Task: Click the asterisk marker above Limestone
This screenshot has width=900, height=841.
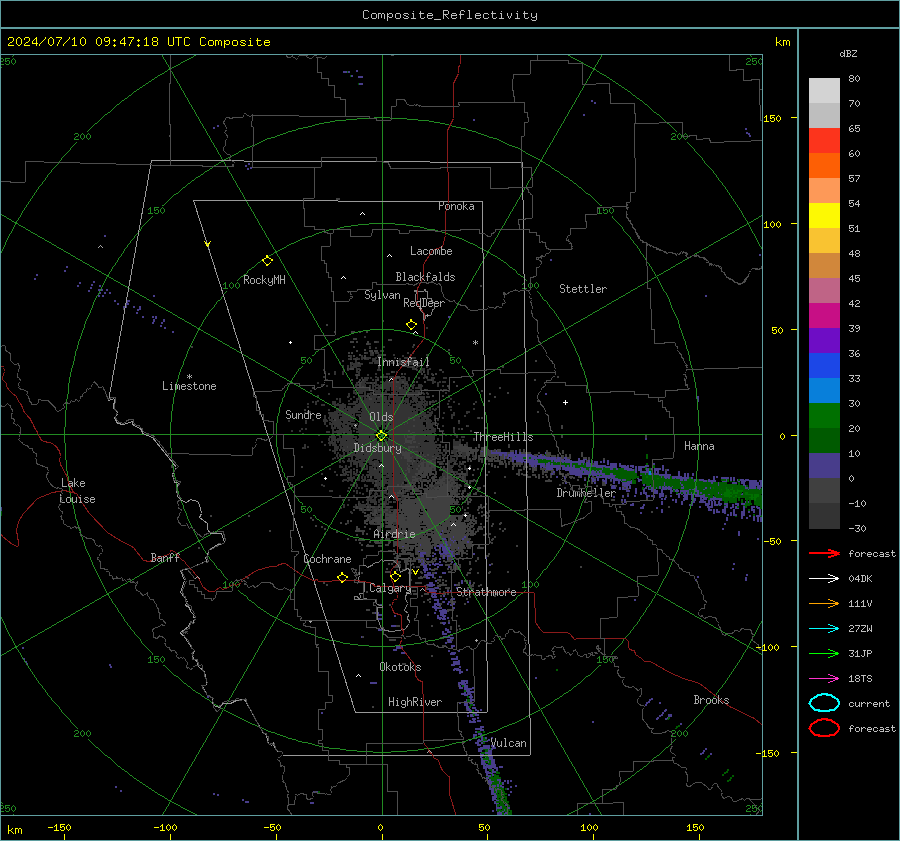Action: point(189,377)
